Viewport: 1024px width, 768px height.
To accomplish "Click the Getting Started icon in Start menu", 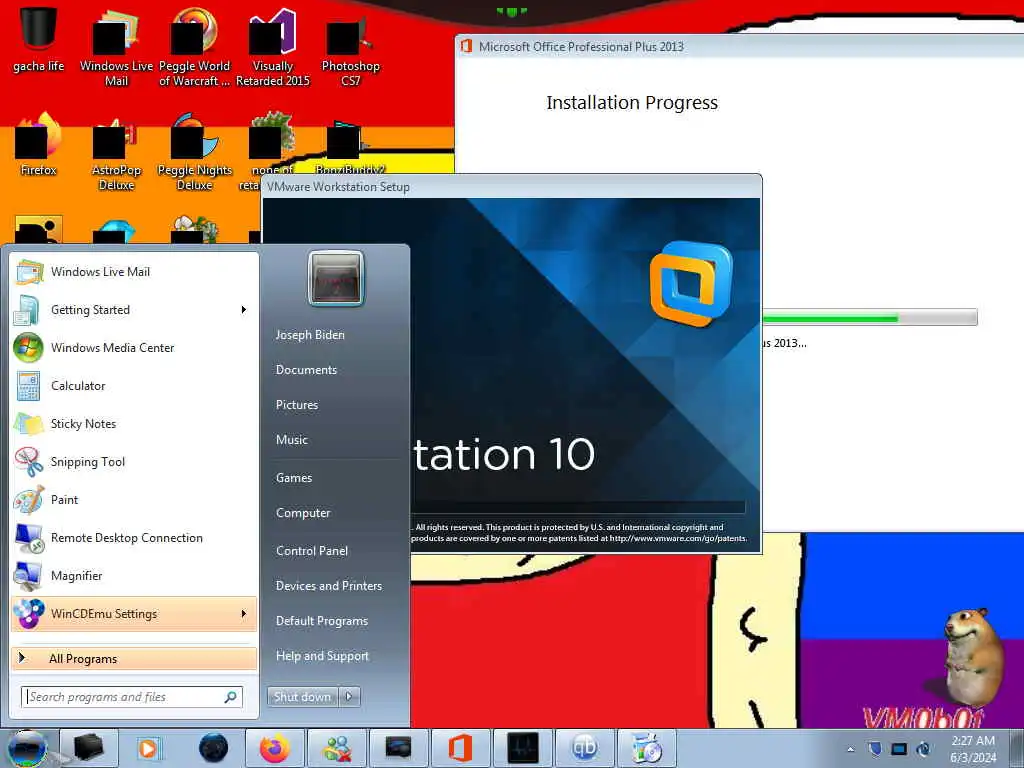I will pos(27,310).
